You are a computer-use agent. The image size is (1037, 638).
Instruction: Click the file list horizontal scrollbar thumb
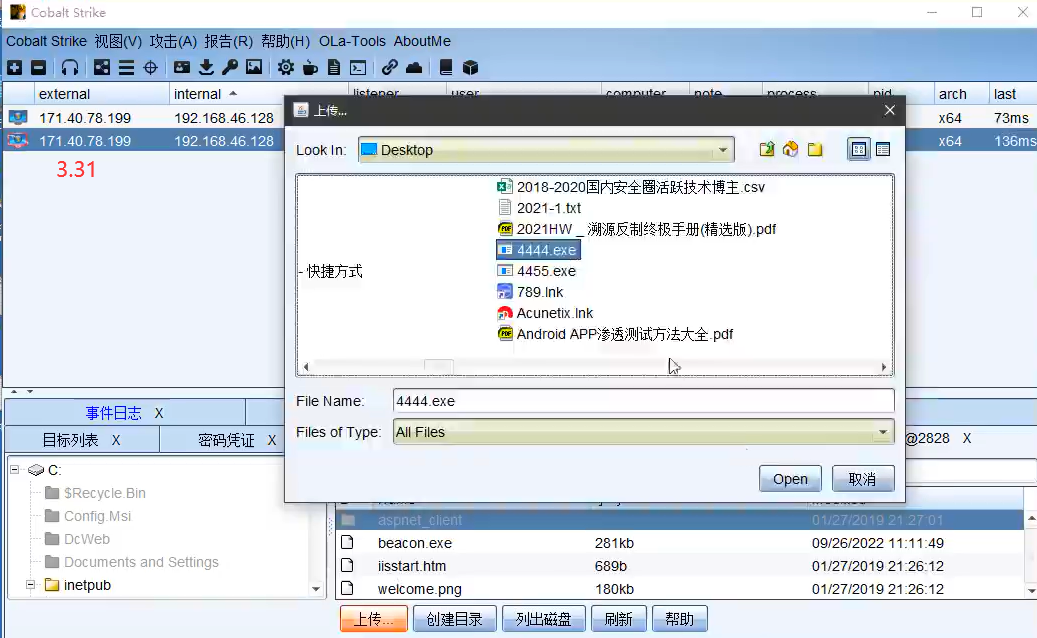point(438,367)
